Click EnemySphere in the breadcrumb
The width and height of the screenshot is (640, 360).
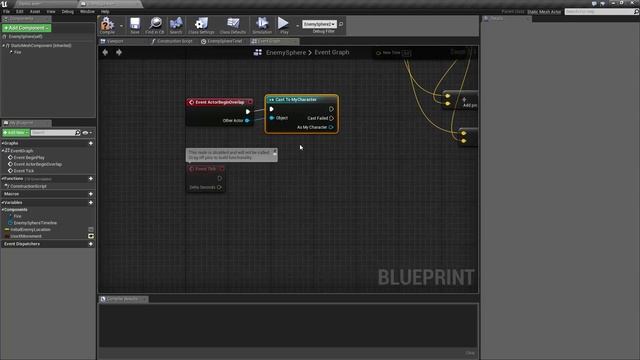point(286,52)
